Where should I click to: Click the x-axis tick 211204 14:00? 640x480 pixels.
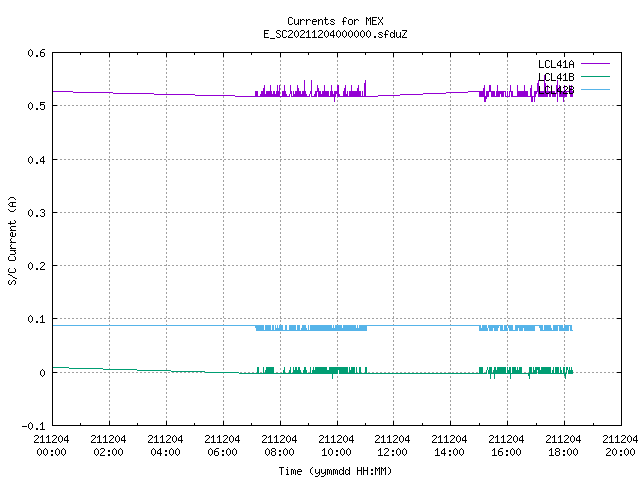click(x=449, y=446)
